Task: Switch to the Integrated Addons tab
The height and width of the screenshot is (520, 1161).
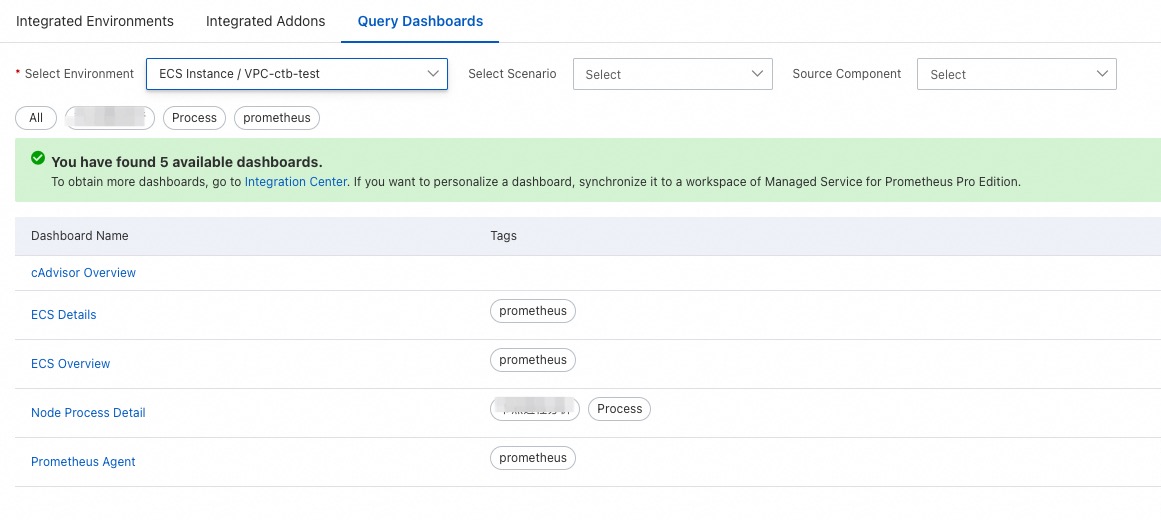Action: [x=265, y=21]
